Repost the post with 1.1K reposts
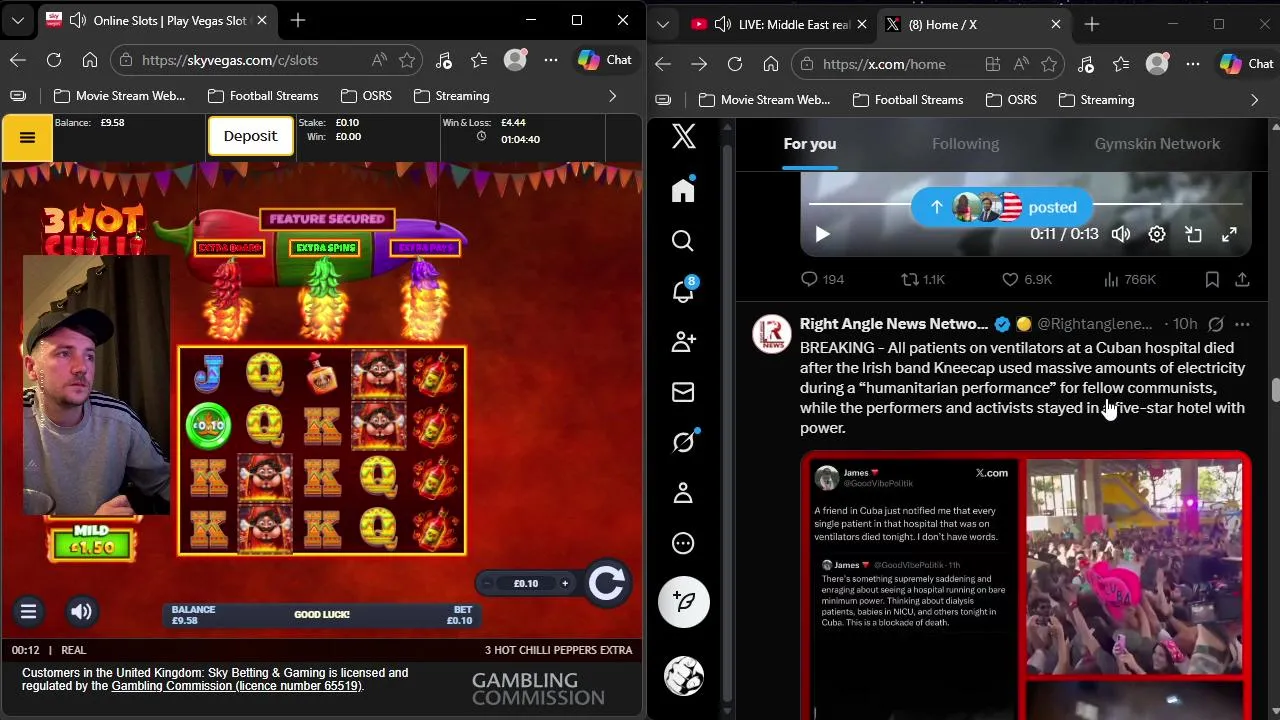This screenshot has width=1280, height=720. (x=923, y=280)
